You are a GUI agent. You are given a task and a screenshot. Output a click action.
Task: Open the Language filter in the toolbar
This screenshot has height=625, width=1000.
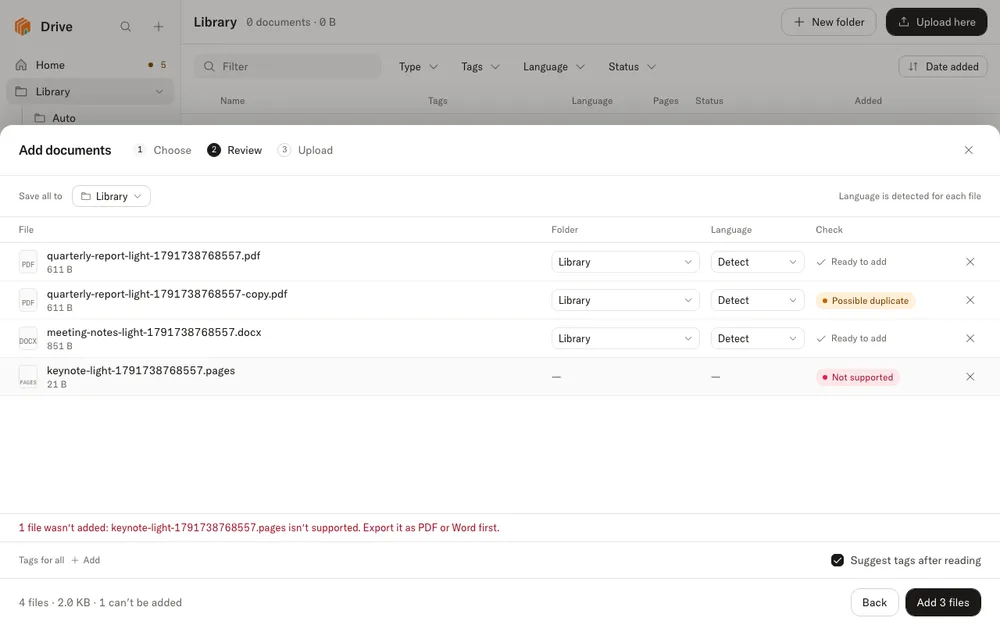(554, 66)
